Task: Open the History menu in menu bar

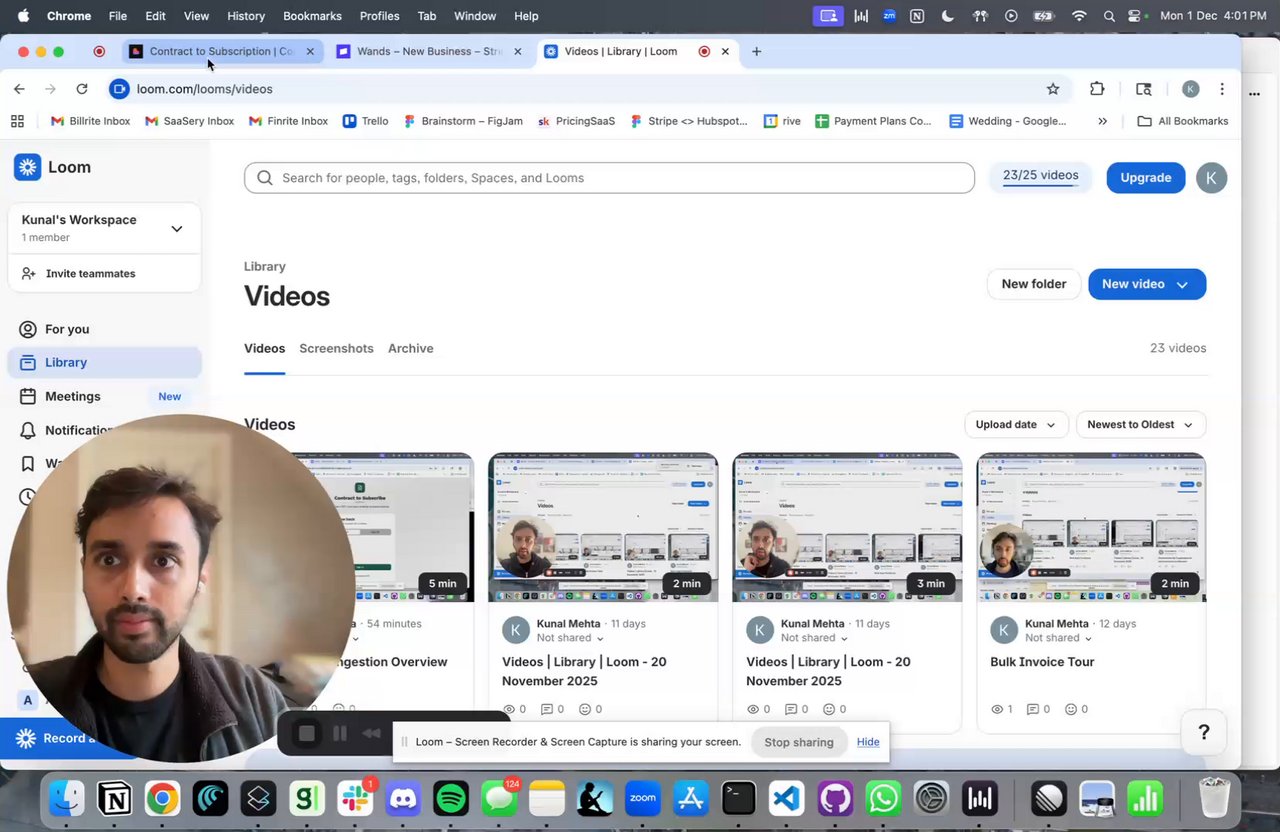Action: [246, 16]
